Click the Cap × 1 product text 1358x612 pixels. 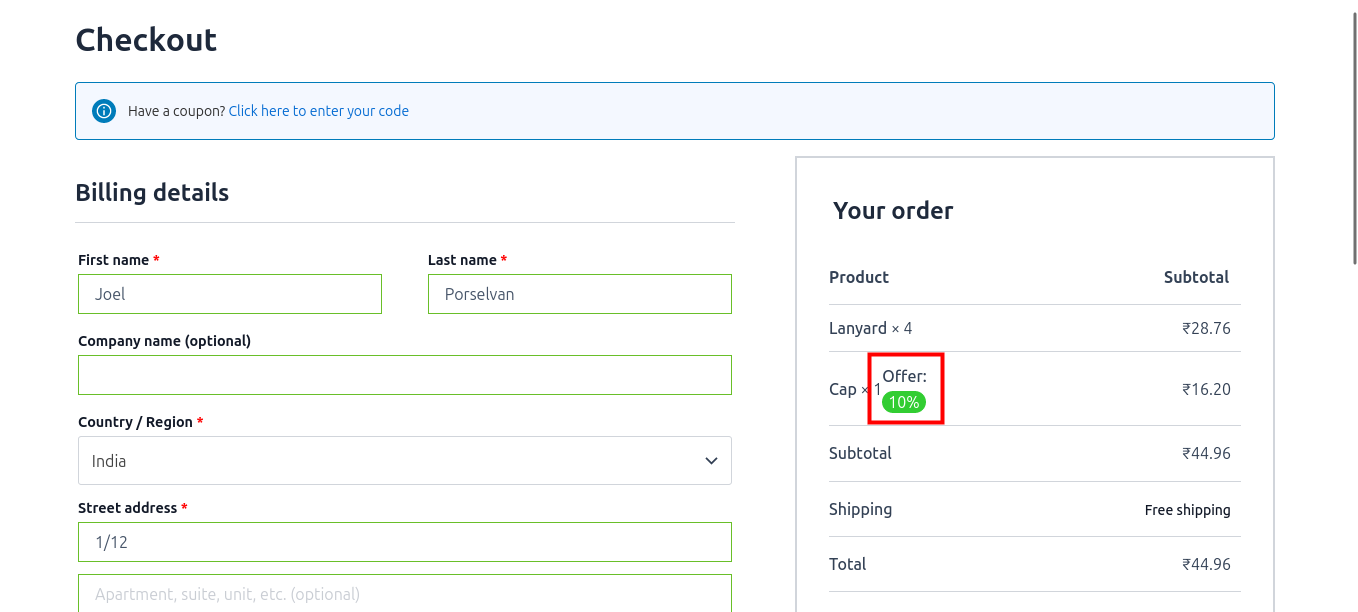(850, 389)
